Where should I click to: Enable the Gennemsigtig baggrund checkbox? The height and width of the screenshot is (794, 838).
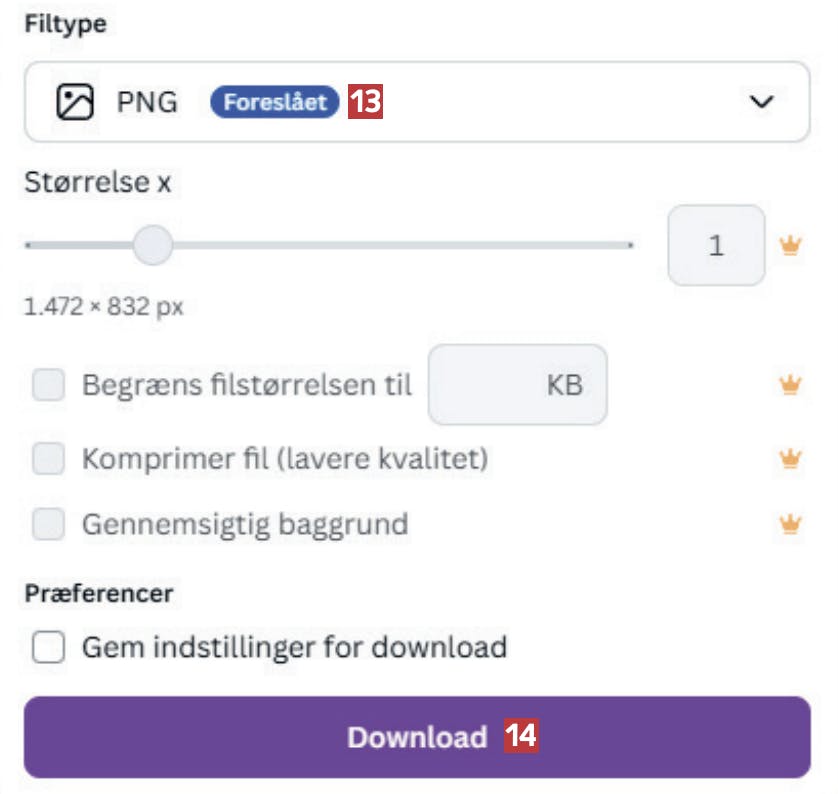(48, 523)
